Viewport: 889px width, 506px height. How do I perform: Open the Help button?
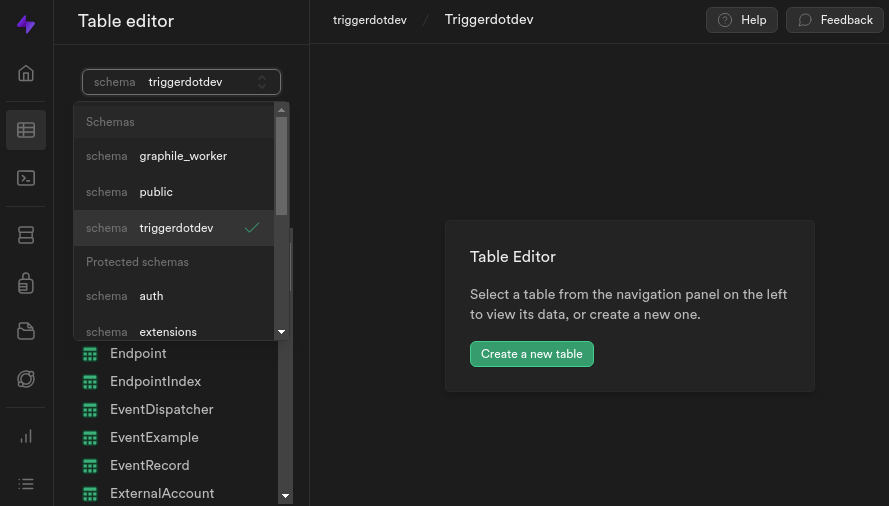(742, 20)
